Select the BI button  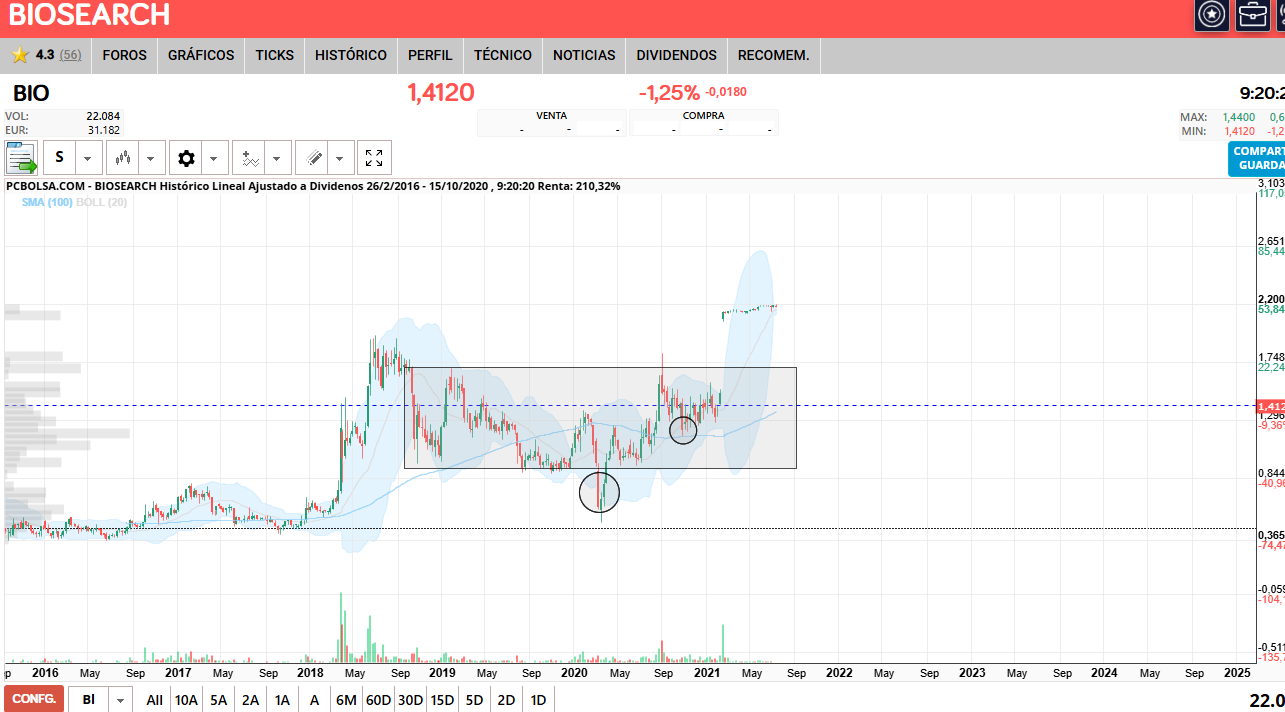[89, 700]
